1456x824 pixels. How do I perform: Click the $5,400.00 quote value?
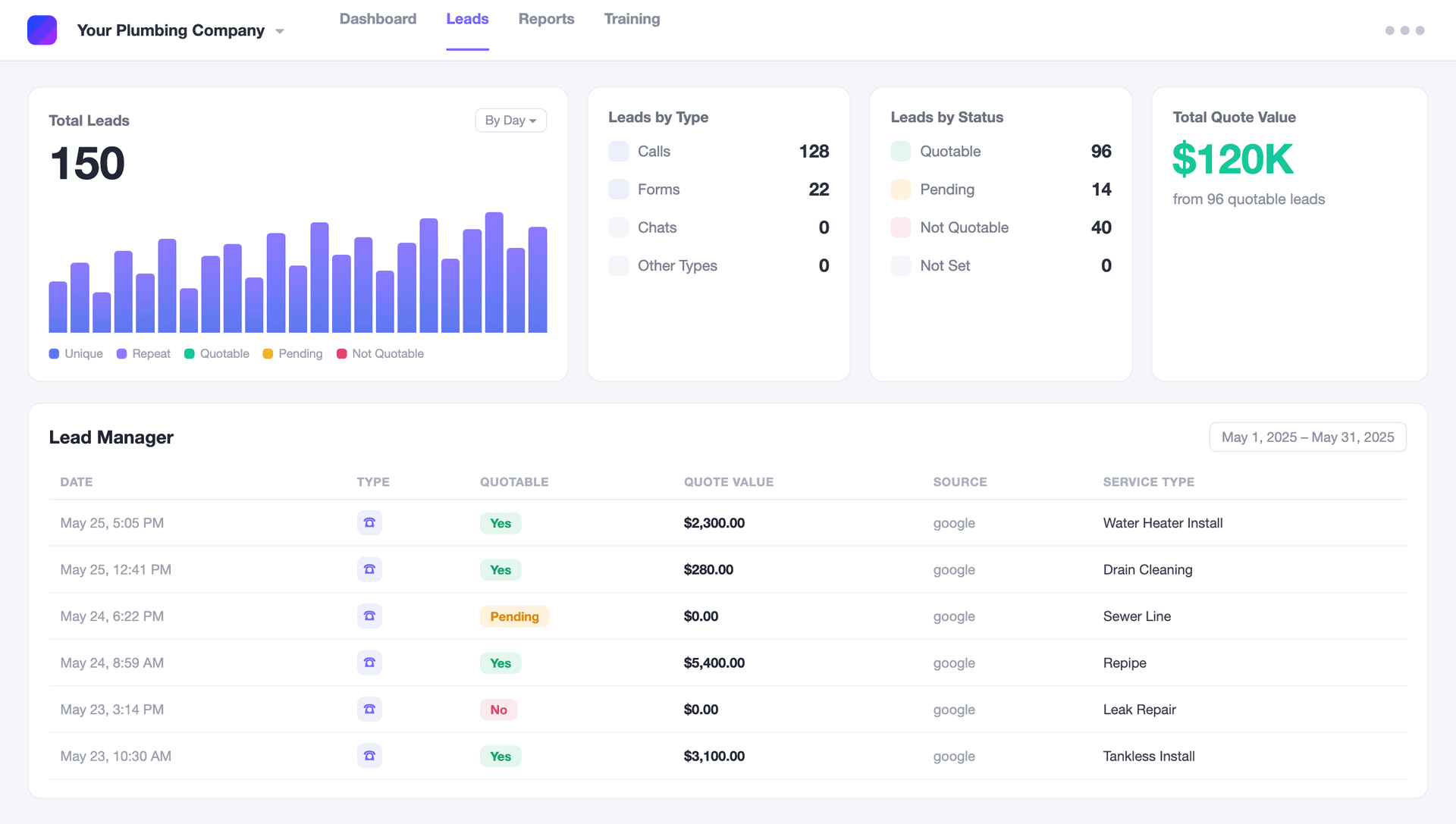click(714, 663)
